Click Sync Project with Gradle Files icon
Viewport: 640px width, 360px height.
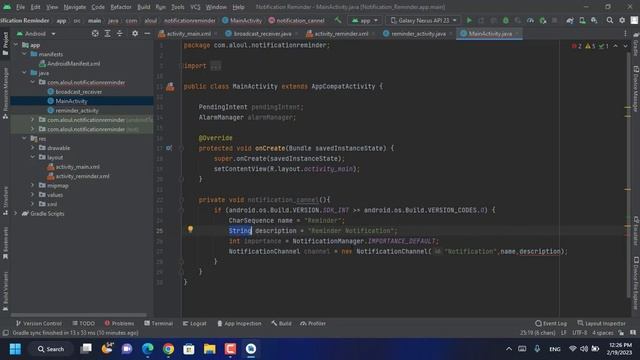[x=570, y=20]
